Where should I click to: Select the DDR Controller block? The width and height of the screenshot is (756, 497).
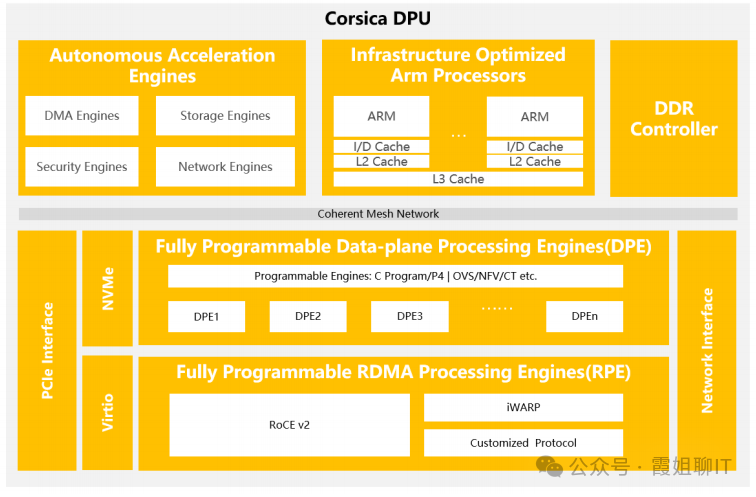tap(674, 119)
